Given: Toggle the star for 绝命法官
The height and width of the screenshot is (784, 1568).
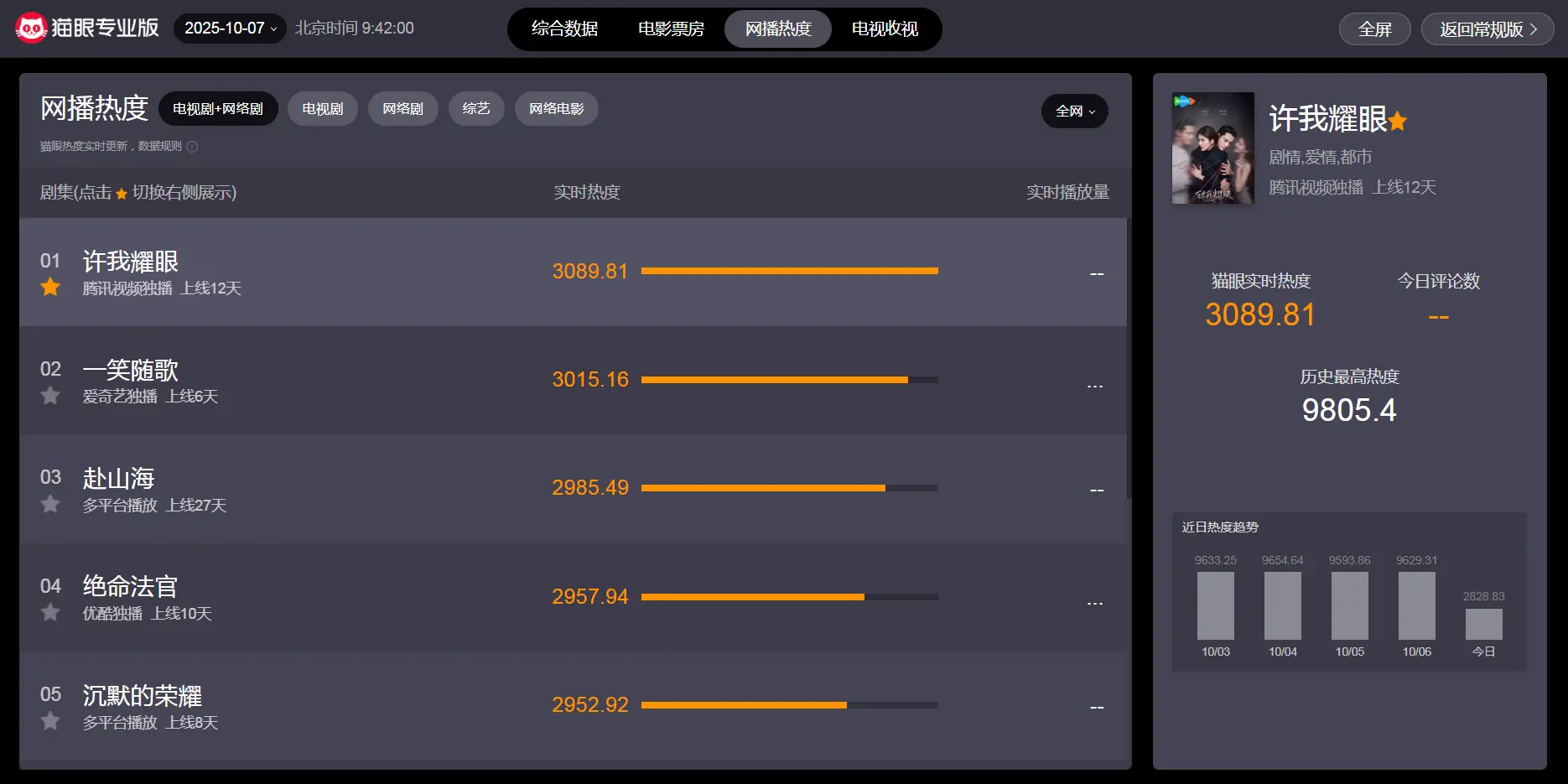Looking at the screenshot, I should [x=50, y=612].
